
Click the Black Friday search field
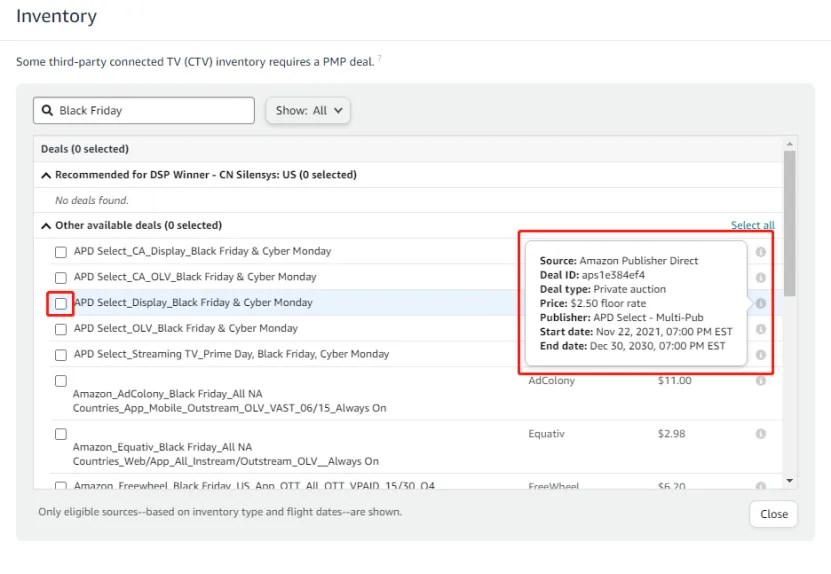(x=144, y=110)
